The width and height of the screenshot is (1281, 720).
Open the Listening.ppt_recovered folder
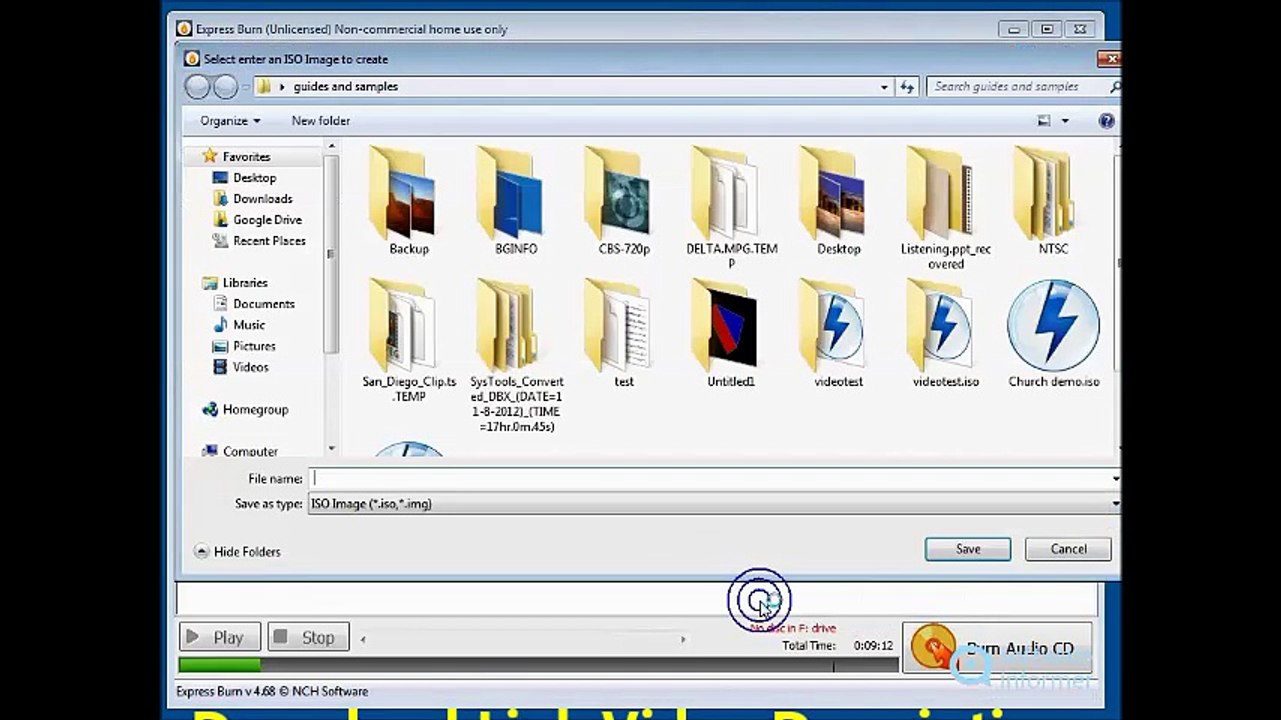pos(946,207)
